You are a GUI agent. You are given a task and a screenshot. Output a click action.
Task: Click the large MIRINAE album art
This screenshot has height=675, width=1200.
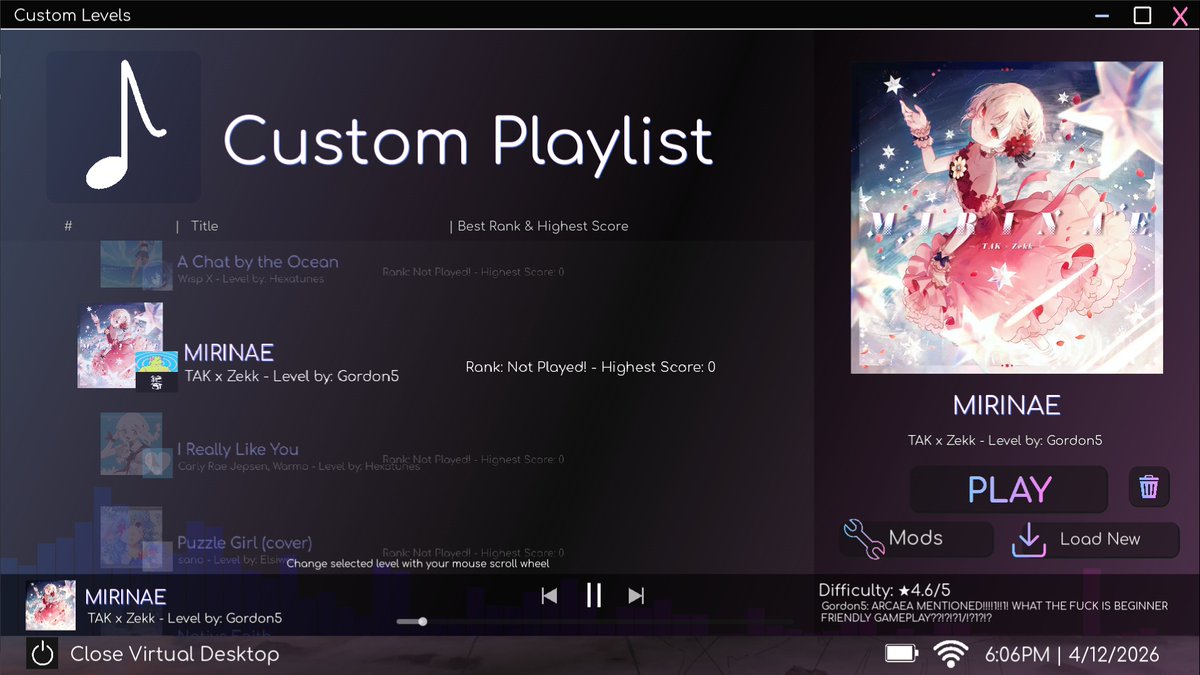click(x=1007, y=218)
